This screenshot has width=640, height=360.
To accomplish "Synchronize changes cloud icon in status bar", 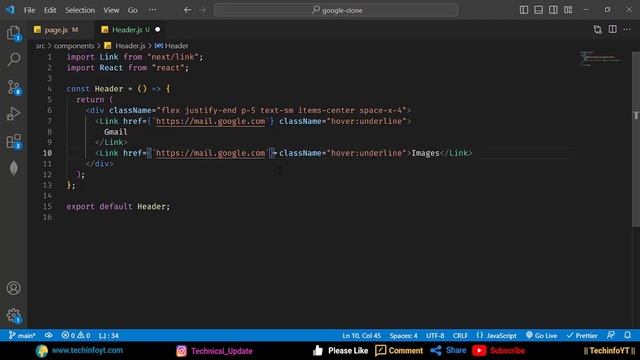I will [x=49, y=336].
